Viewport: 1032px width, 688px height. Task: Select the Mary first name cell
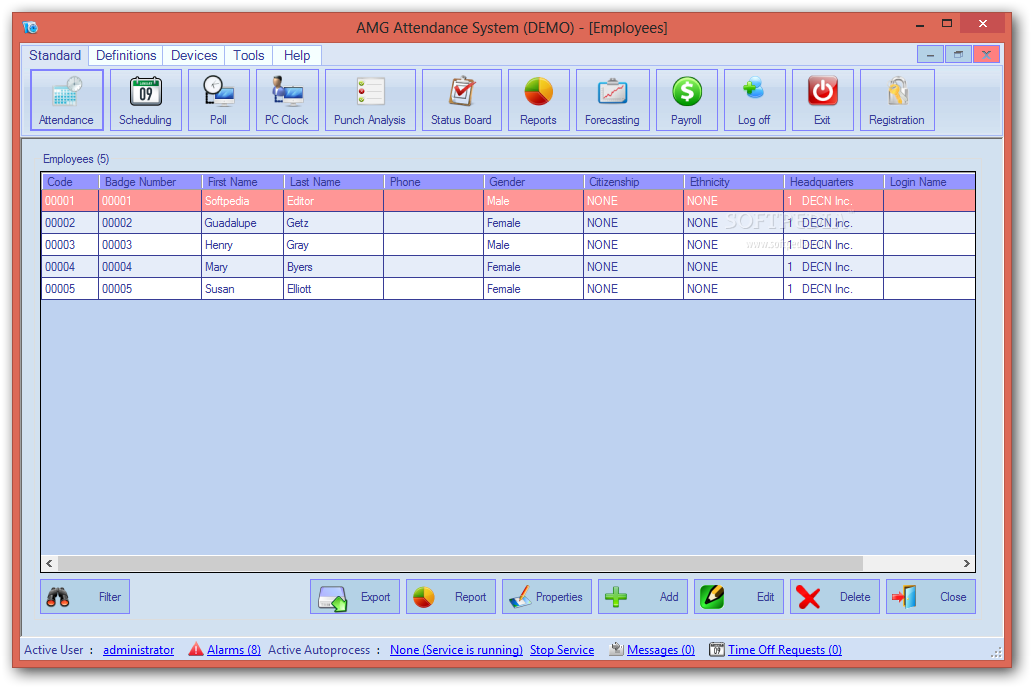point(243,267)
